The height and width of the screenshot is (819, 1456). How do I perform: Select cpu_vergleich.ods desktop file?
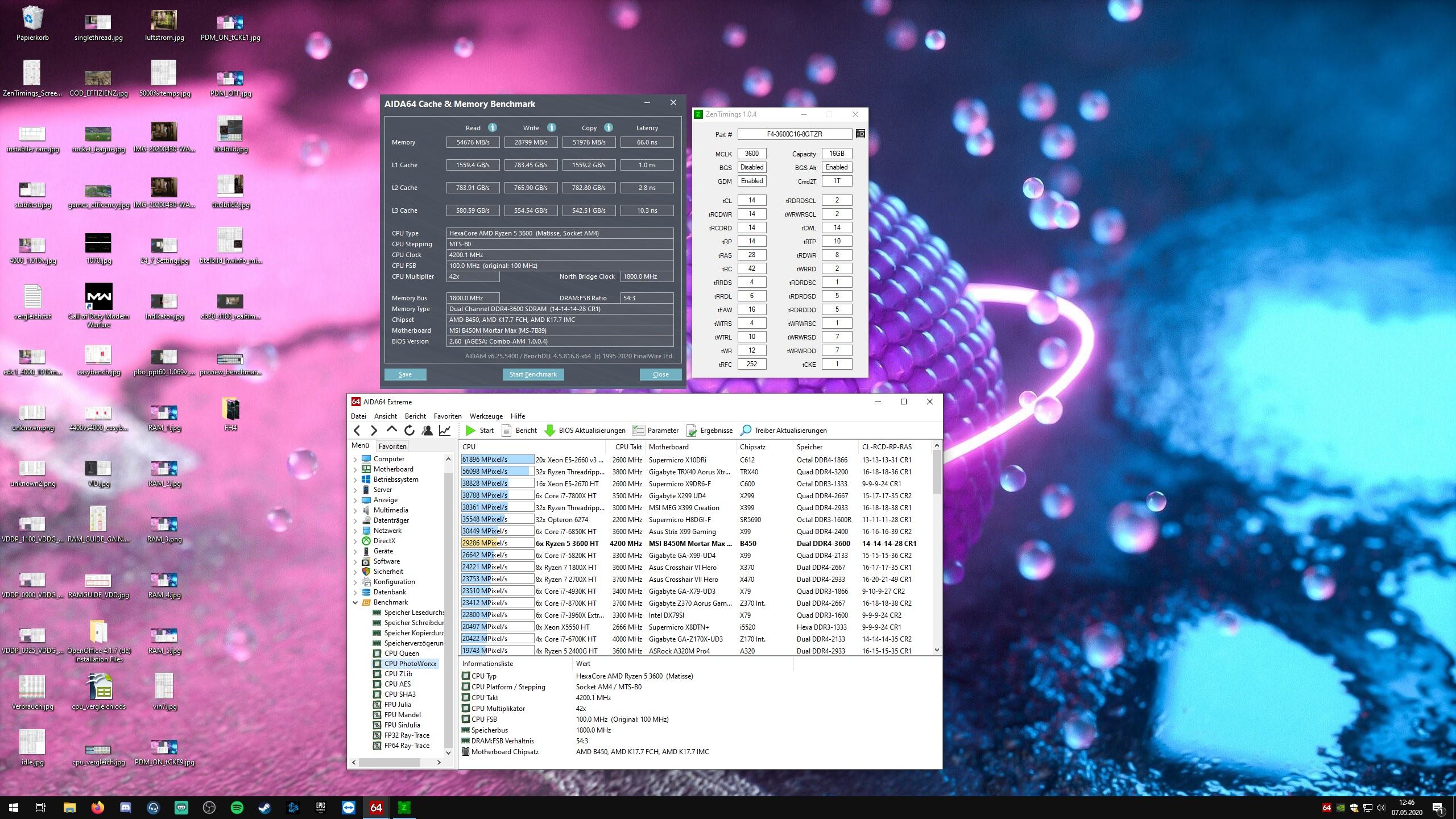(x=98, y=692)
